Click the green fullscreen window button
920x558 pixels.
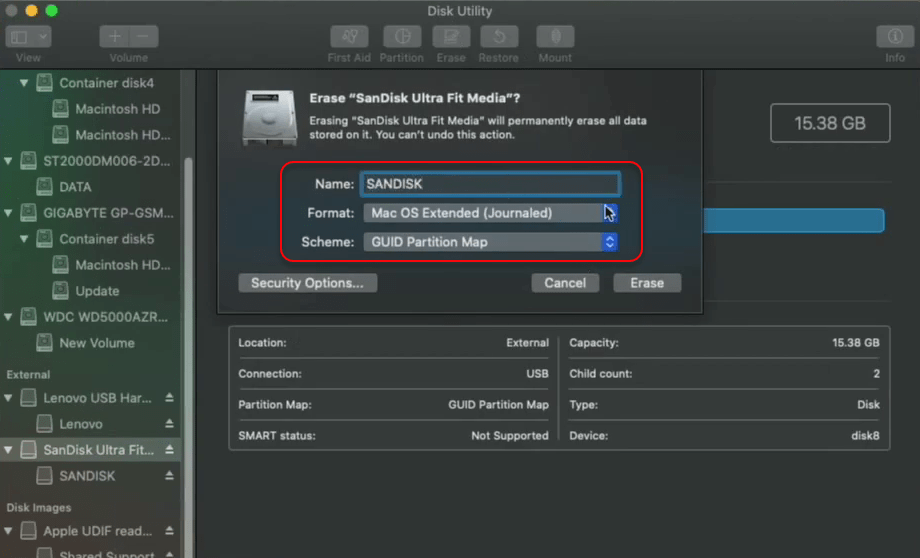(52, 11)
